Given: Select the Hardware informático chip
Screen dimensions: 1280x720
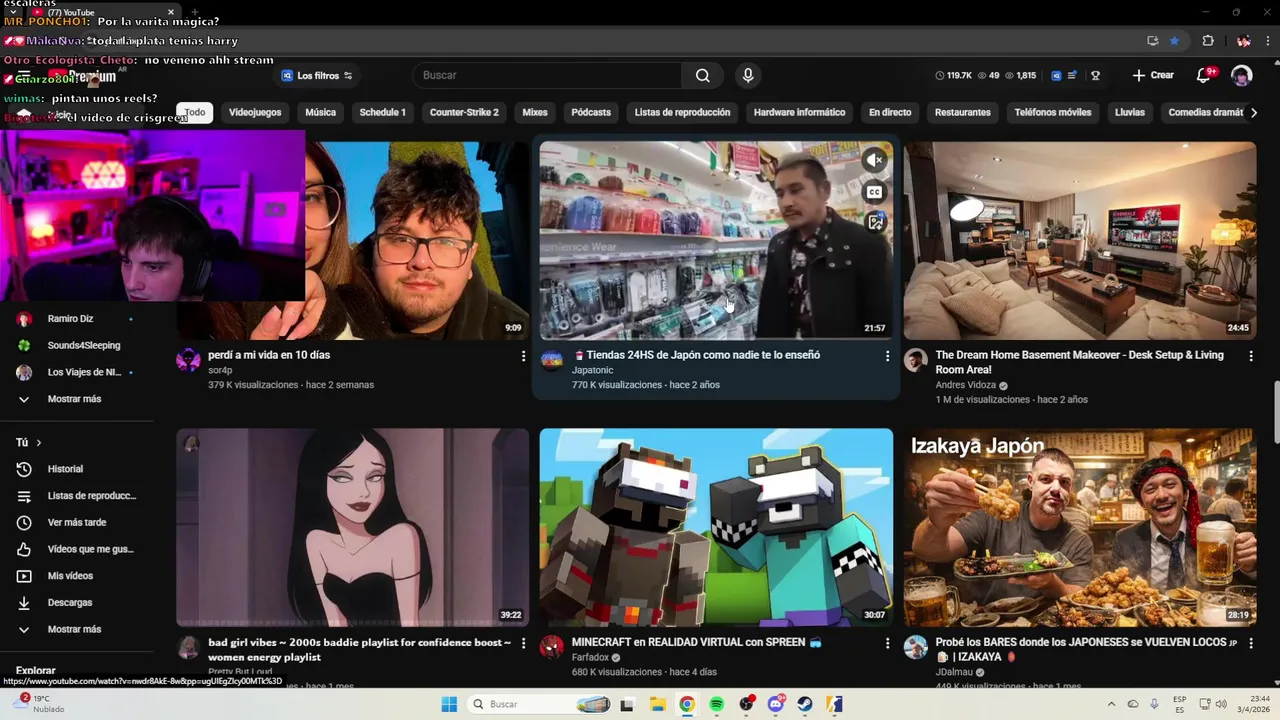Looking at the screenshot, I should click(x=799, y=112).
